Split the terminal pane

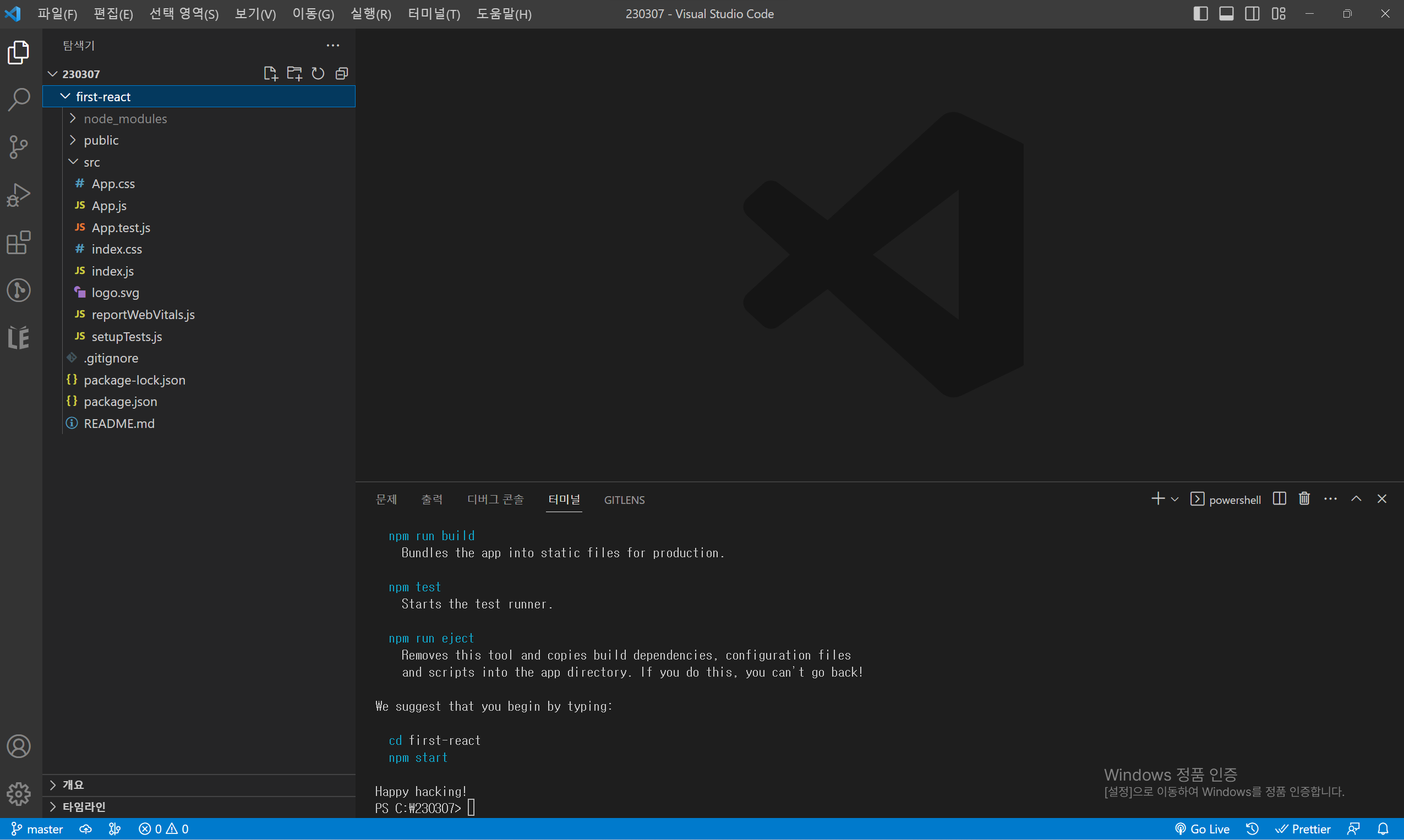[x=1279, y=499]
